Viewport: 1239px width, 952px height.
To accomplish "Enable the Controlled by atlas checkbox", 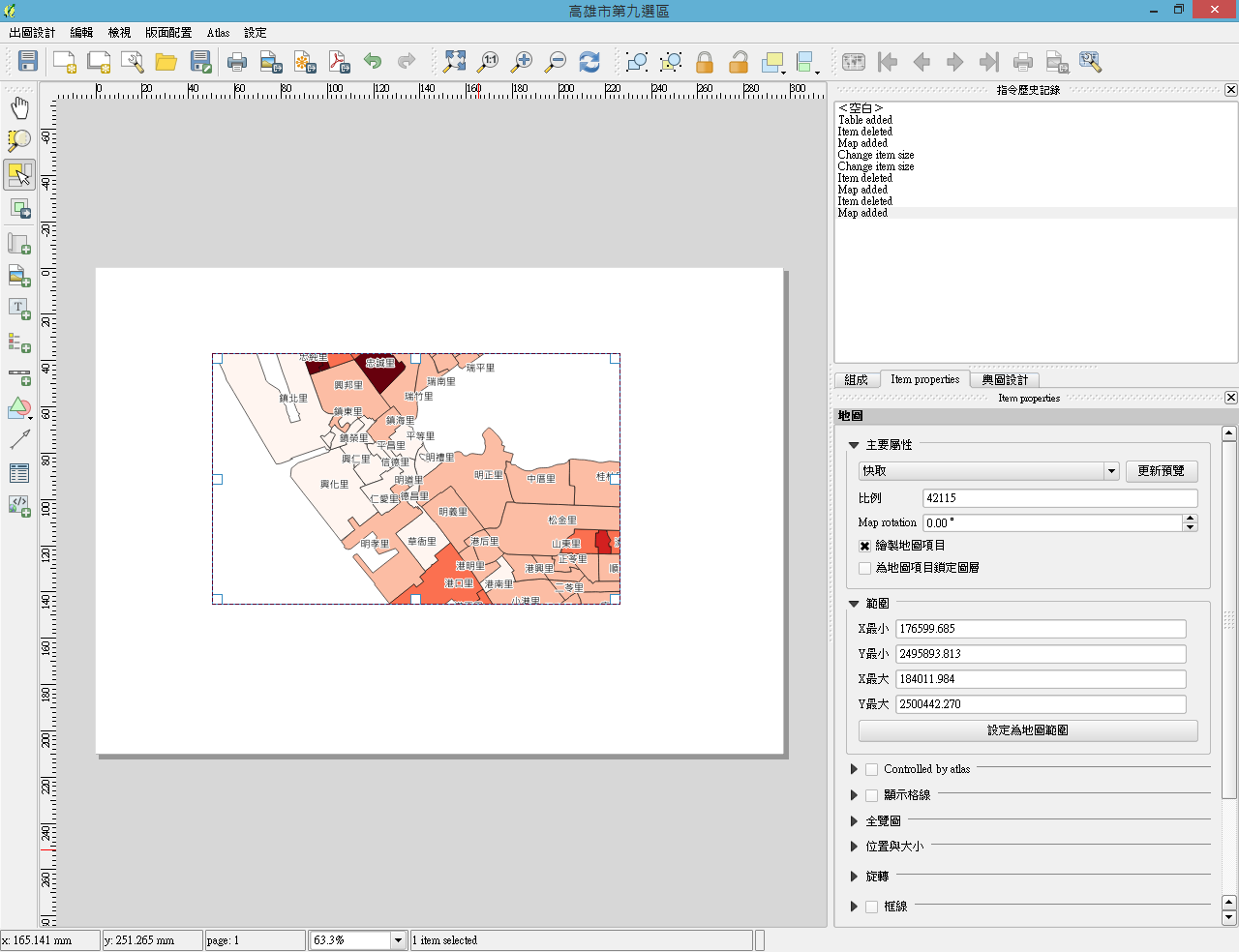I will tap(872, 769).
